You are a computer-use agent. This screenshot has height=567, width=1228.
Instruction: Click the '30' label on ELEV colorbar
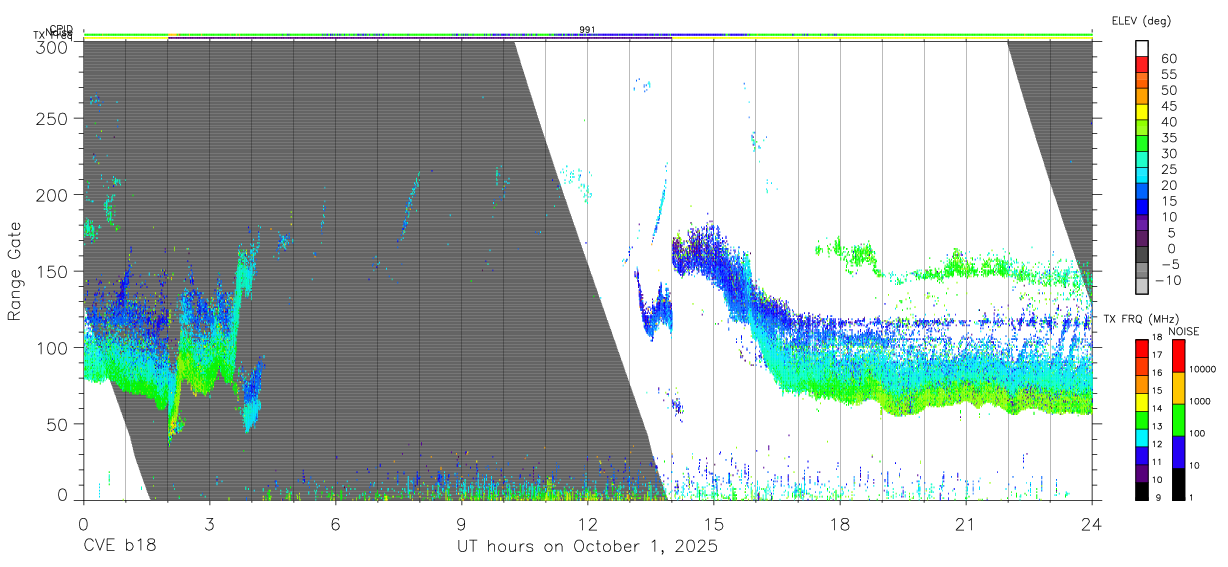(1167, 154)
